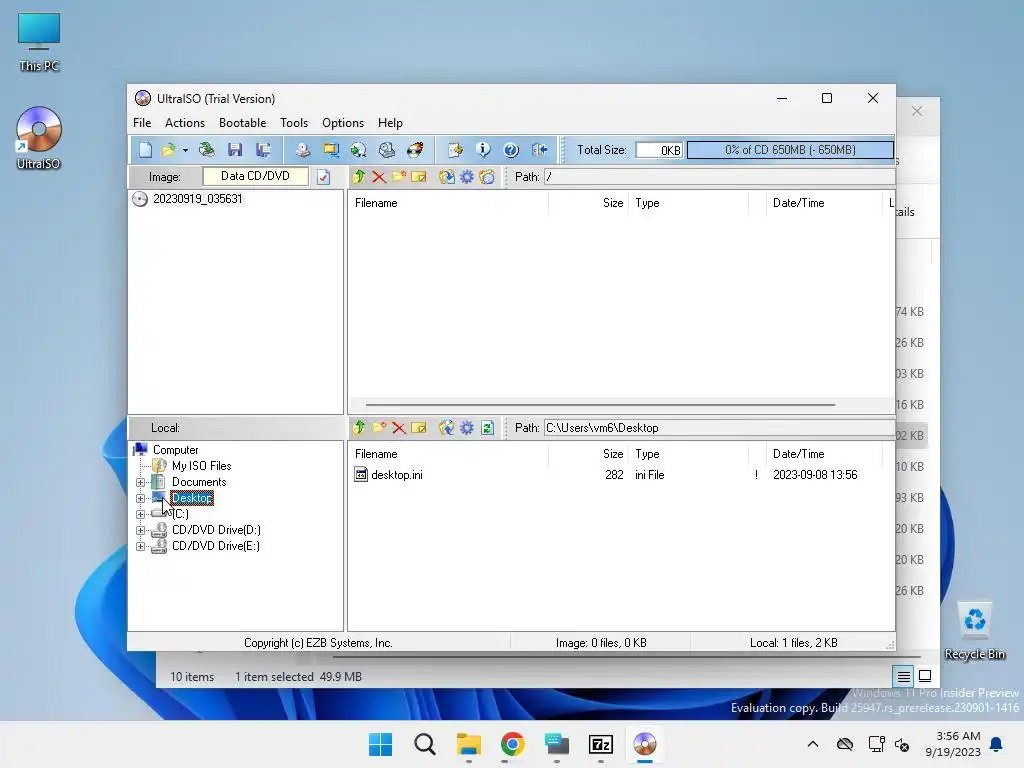Click the Rename icon in the Image toolbar
Screen dimensions: 1024x768
point(419,177)
